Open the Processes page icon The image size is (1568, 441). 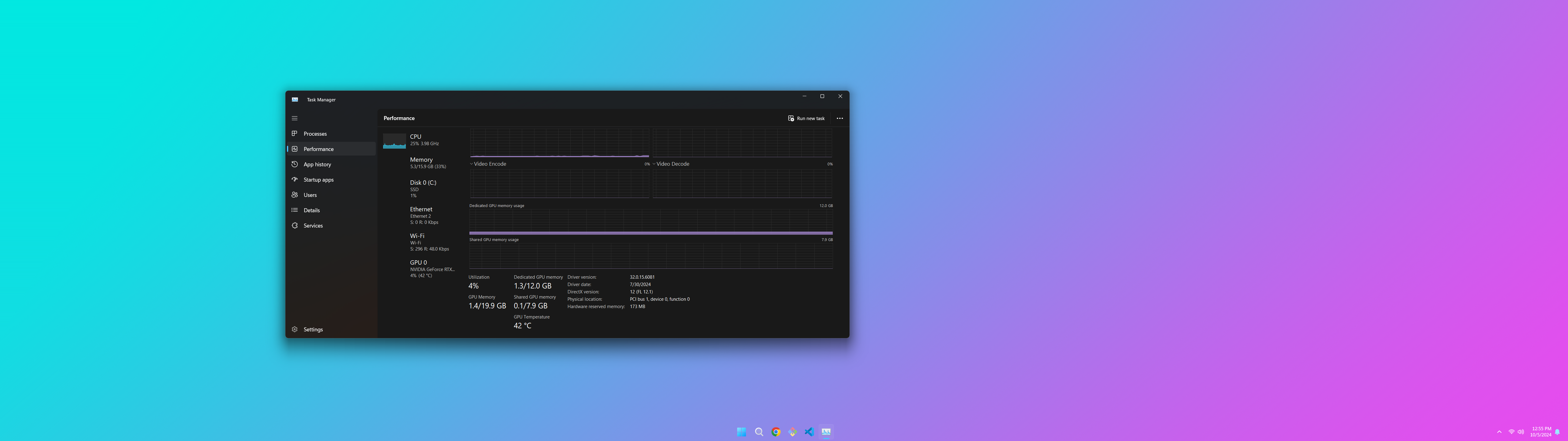tap(295, 134)
